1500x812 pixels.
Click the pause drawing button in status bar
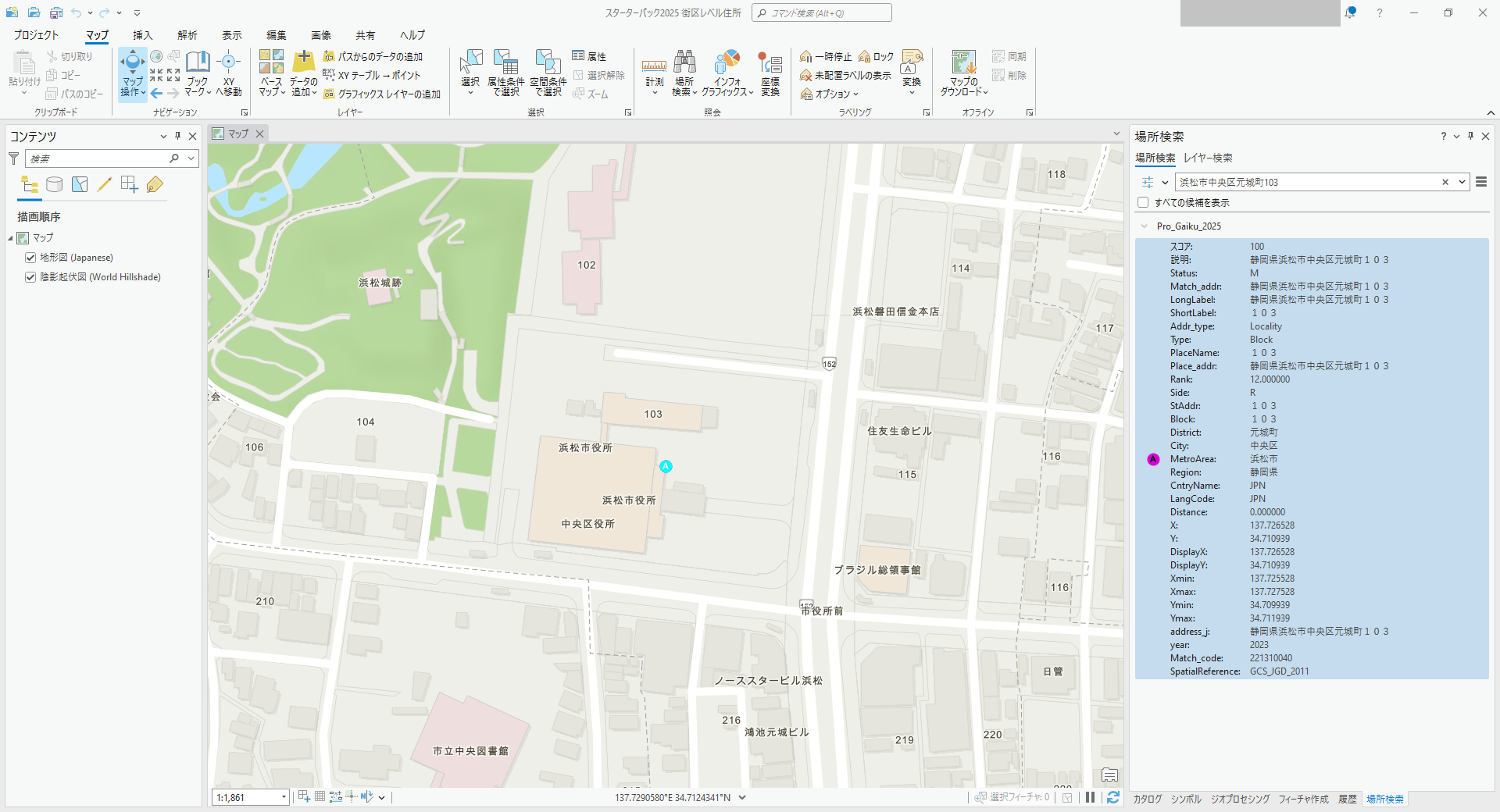1090,797
